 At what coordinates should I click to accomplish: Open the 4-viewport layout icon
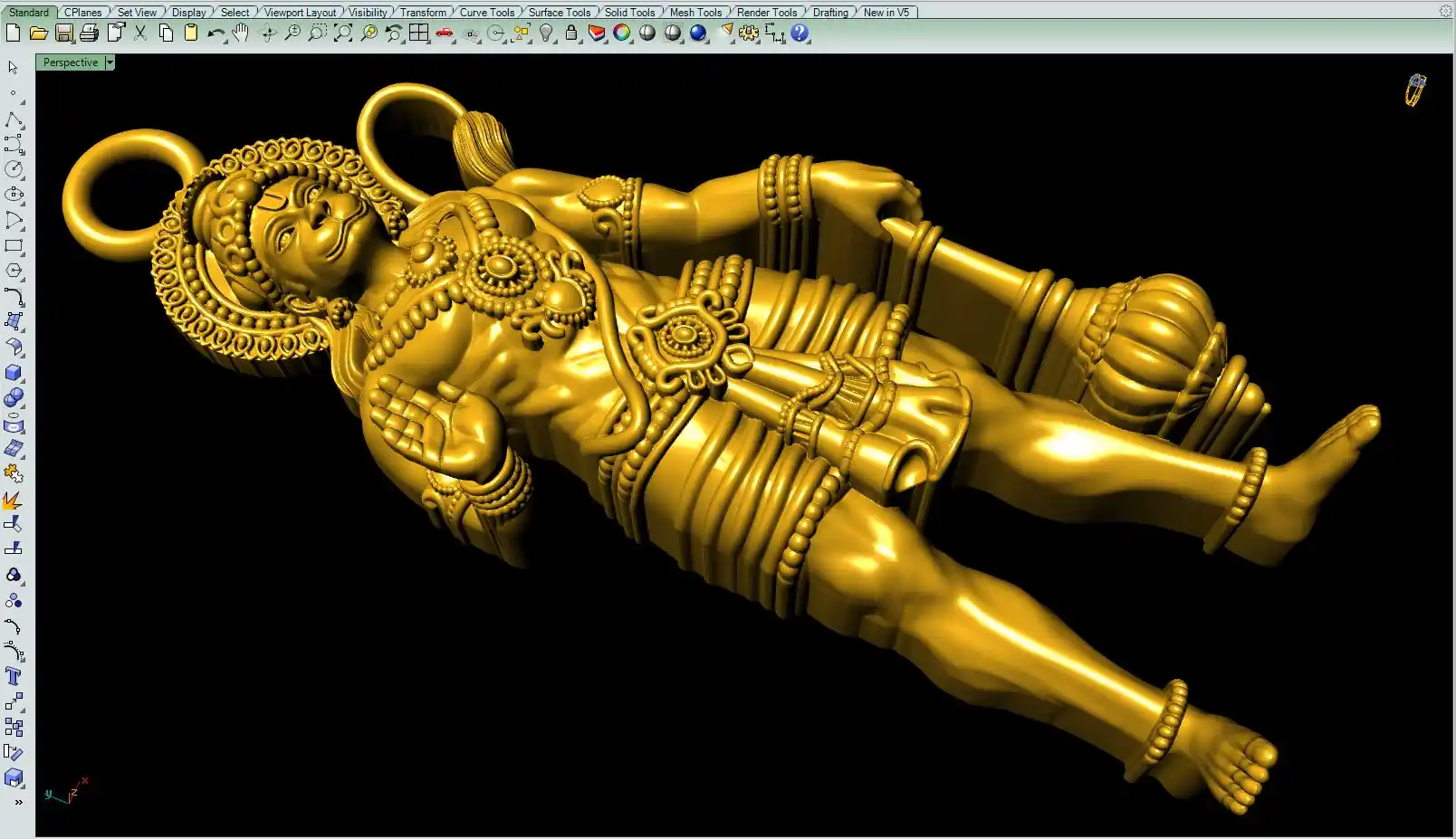418,33
